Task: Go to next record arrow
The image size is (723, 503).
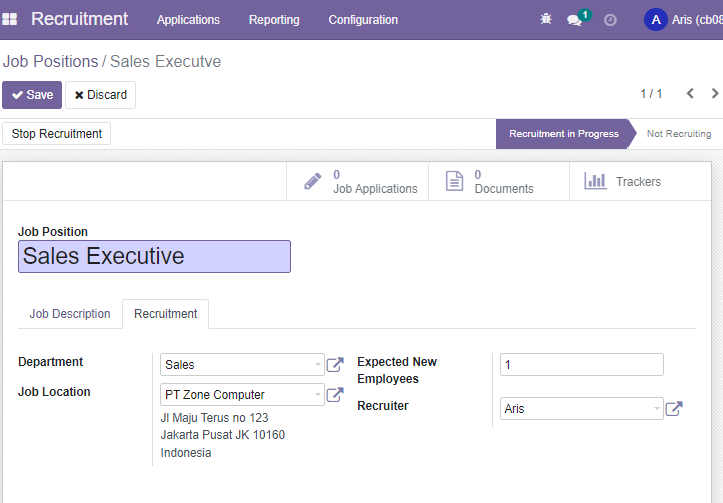Action: (715, 94)
